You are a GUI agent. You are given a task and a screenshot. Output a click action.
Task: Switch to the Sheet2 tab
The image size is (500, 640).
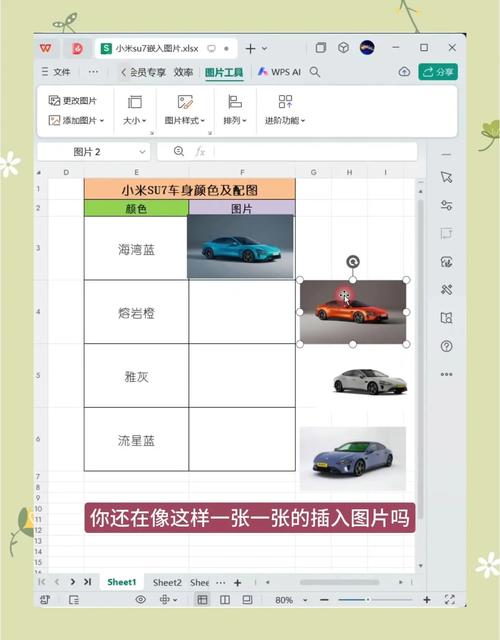pos(167,582)
